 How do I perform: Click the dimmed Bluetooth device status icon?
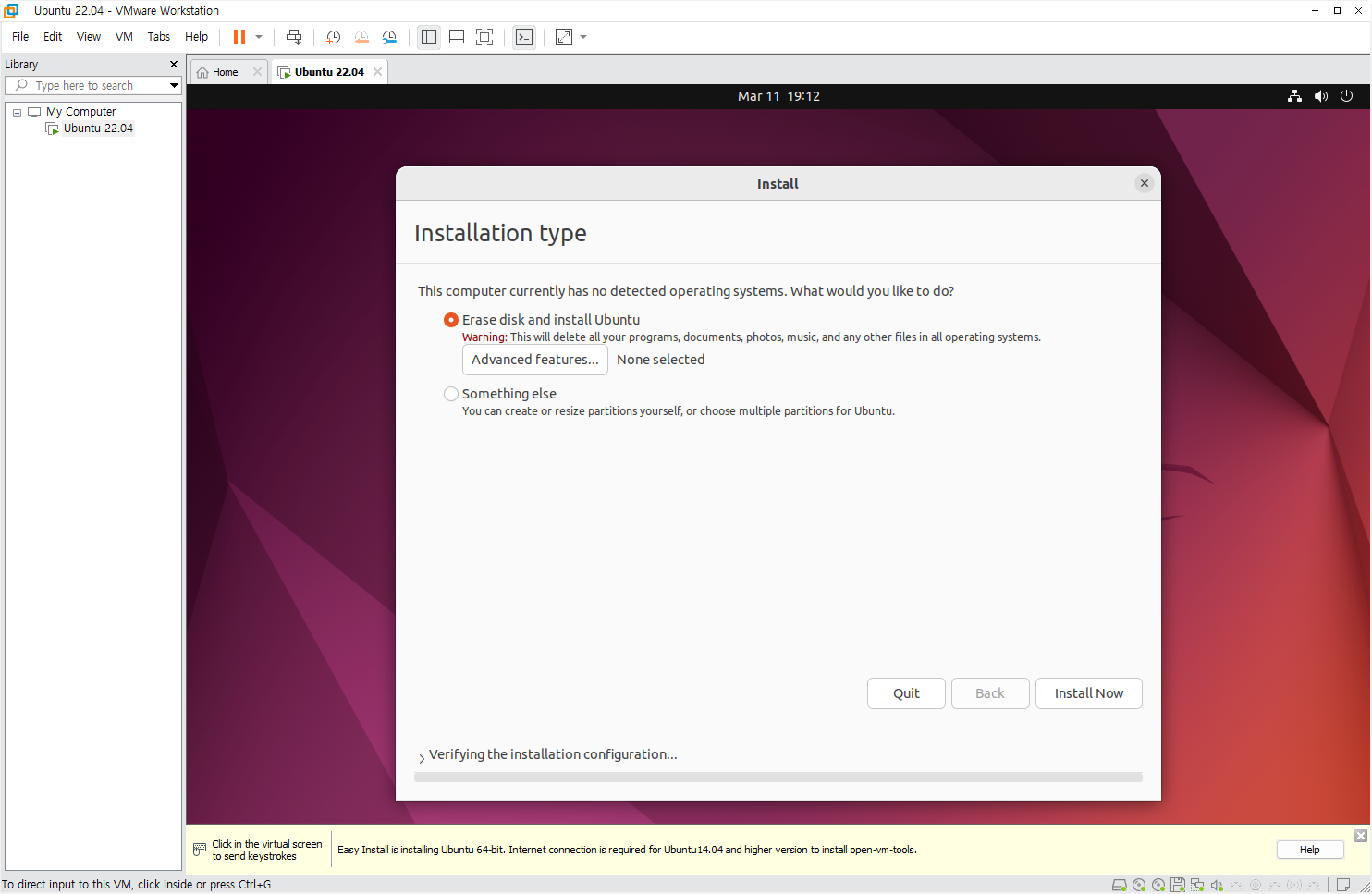click(1294, 885)
